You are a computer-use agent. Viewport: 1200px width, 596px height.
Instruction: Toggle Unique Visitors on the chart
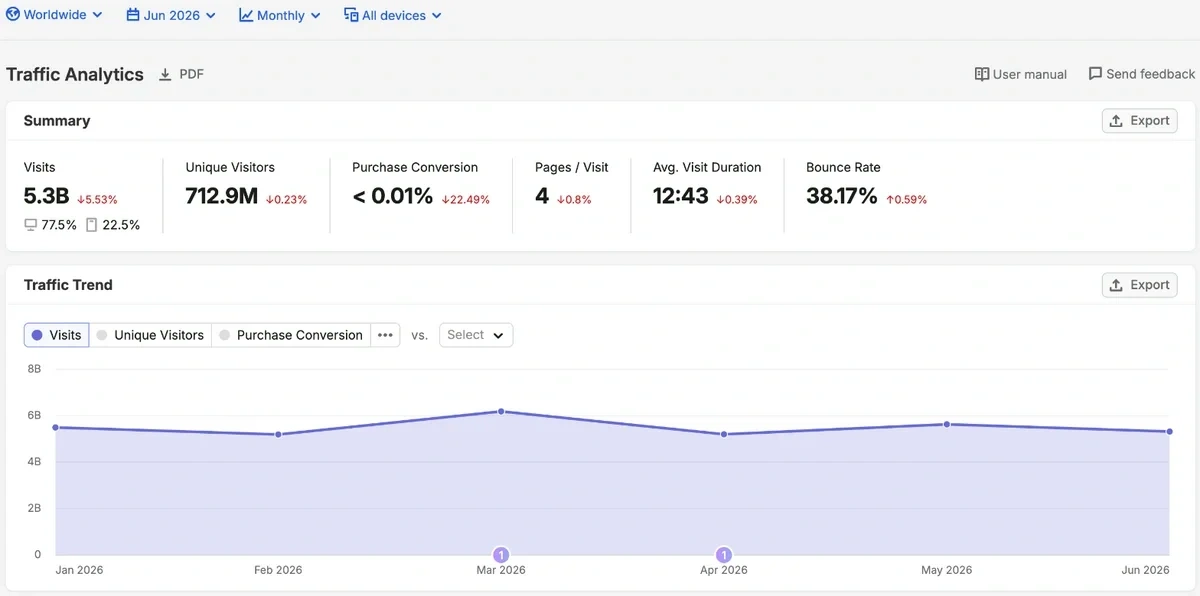pos(150,335)
